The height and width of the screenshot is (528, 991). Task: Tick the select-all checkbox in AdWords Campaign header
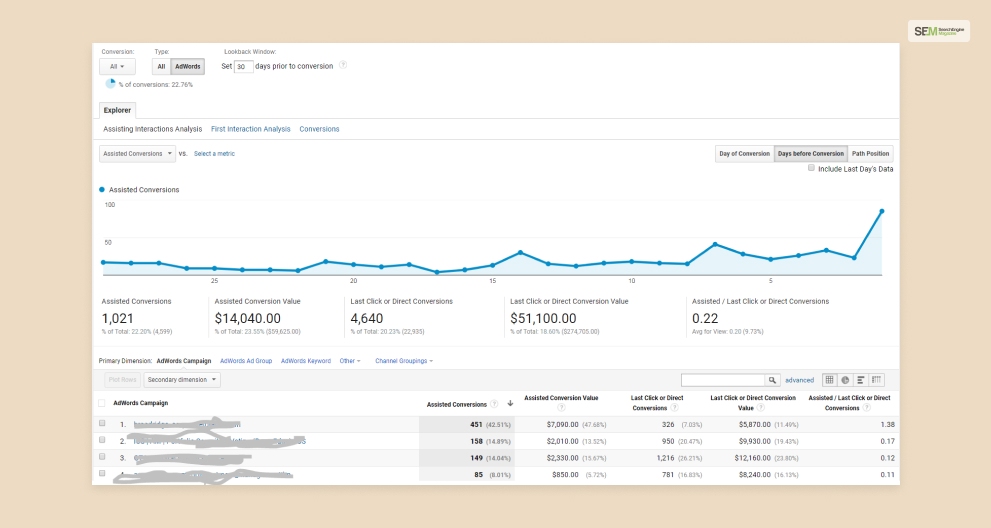tap(102, 403)
